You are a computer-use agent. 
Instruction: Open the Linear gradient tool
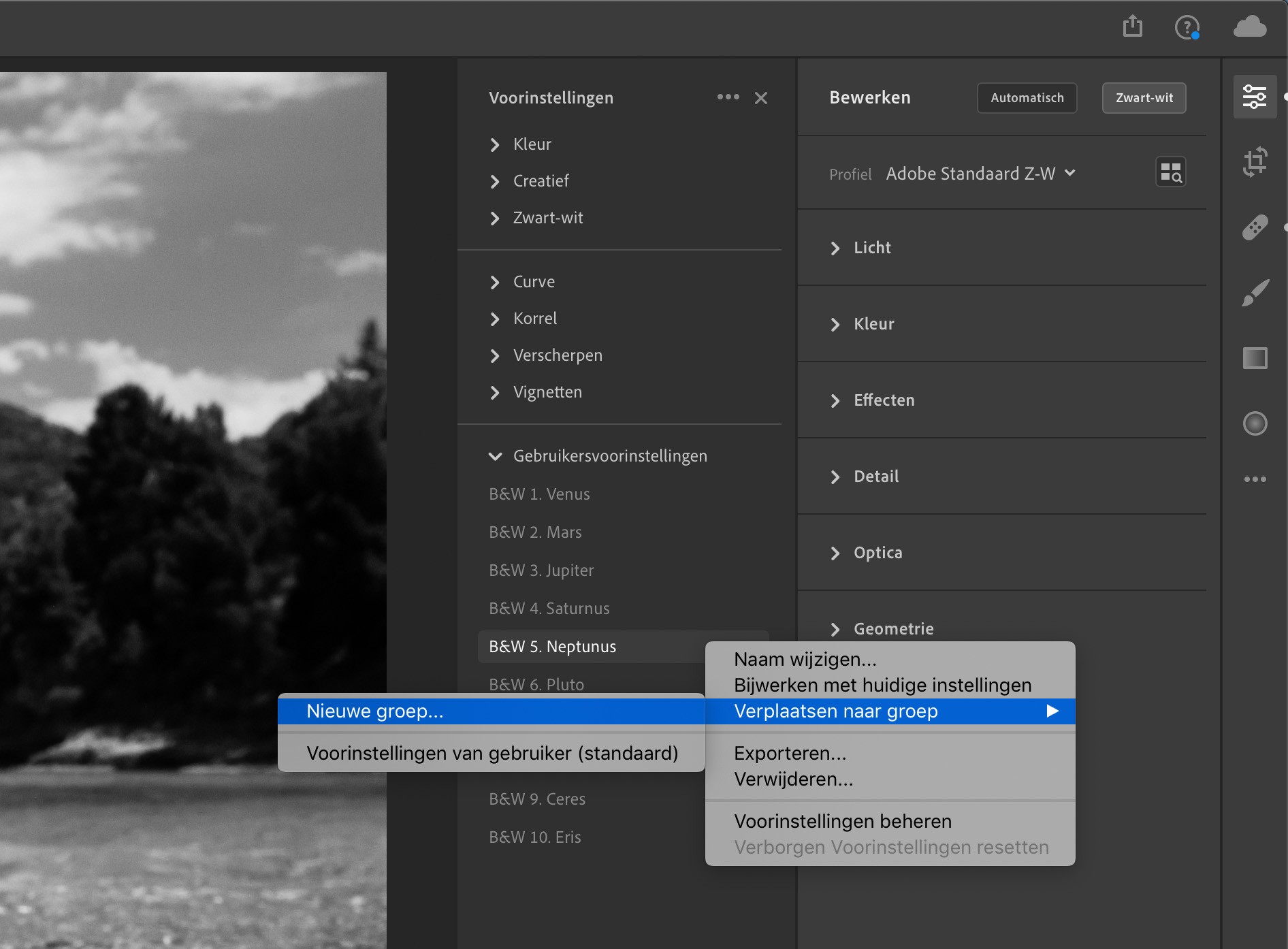tap(1256, 357)
